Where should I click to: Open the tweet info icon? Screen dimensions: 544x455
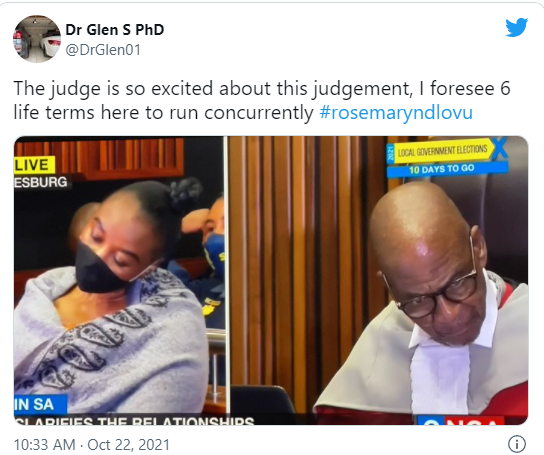click(x=517, y=444)
